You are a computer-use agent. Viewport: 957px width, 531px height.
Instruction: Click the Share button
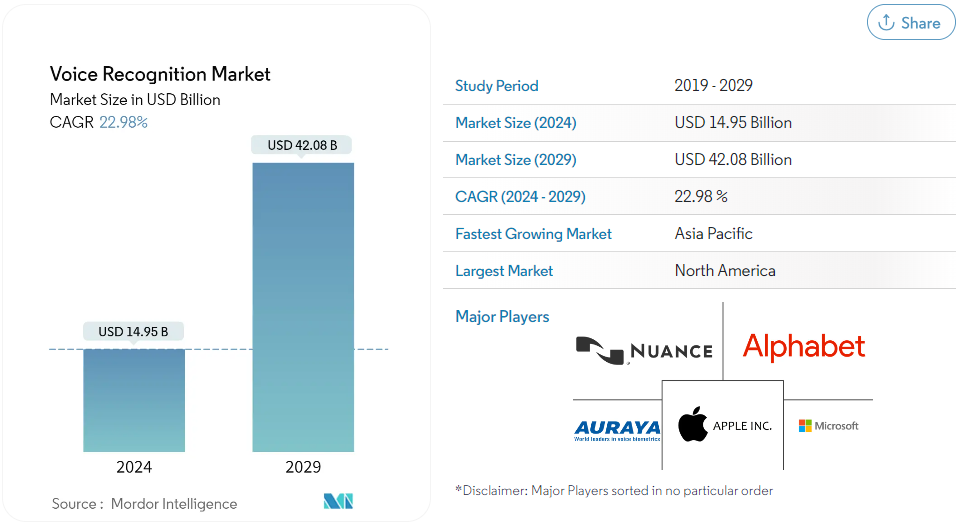(x=910, y=23)
